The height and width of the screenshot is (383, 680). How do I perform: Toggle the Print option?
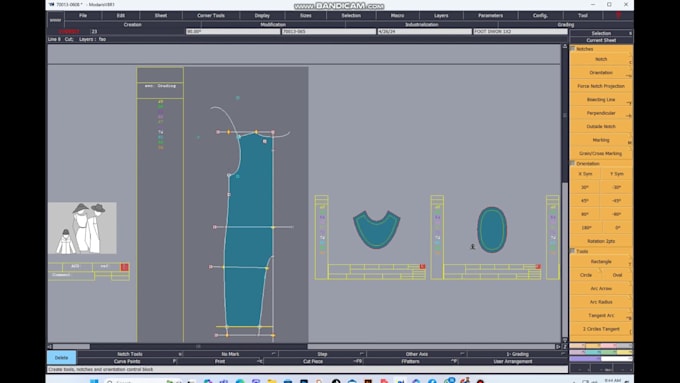[220, 361]
